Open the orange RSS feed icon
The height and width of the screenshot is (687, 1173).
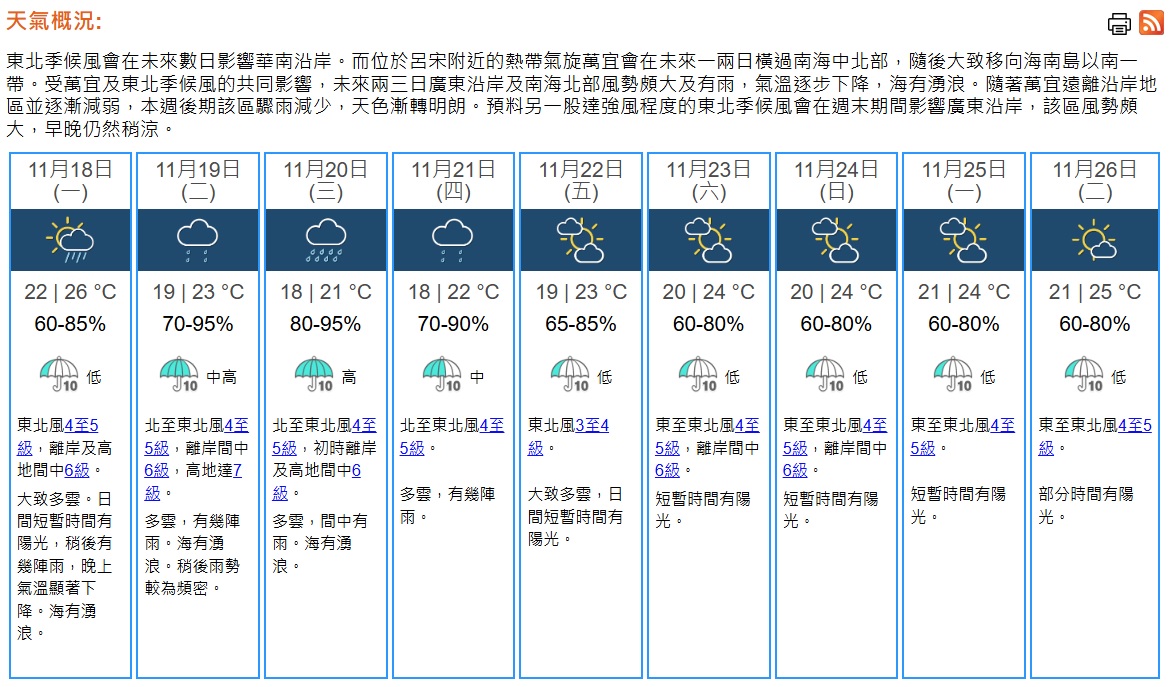[x=1151, y=22]
